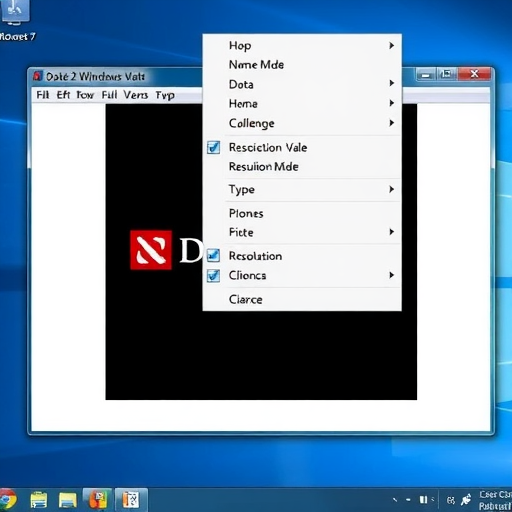Uncheck the Resolation checkbox
The image size is (512, 512).
(x=213, y=256)
